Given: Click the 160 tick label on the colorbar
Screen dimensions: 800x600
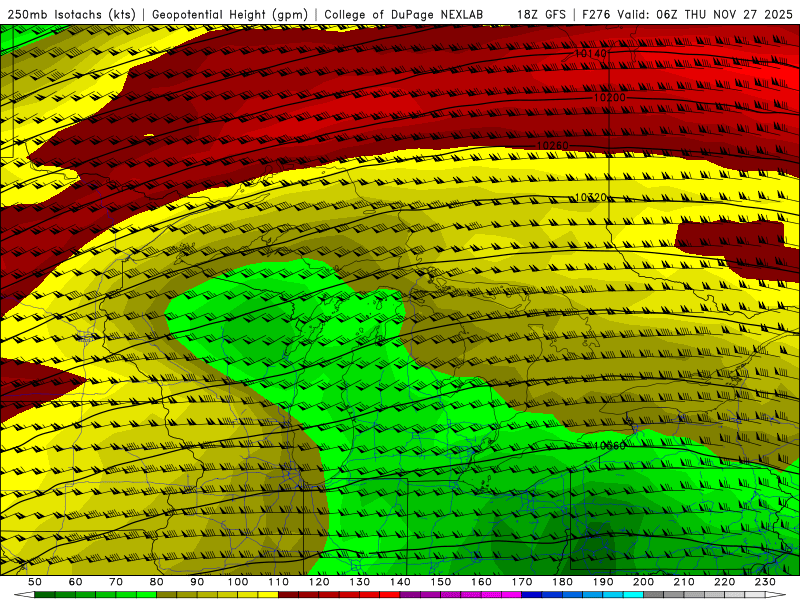Looking at the screenshot, I should coord(482,582).
